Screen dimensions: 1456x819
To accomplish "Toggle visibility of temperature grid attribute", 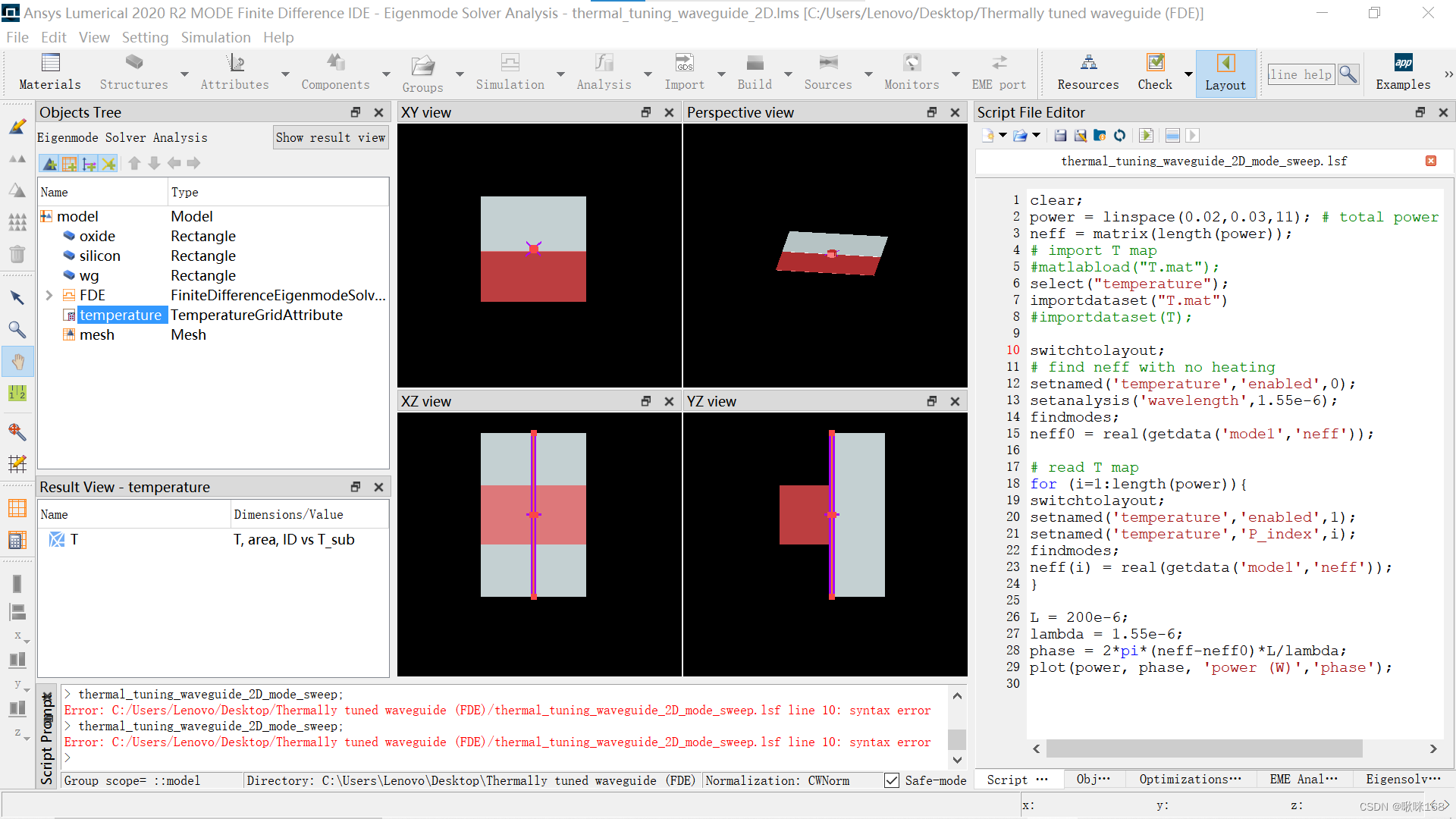I will click(70, 315).
